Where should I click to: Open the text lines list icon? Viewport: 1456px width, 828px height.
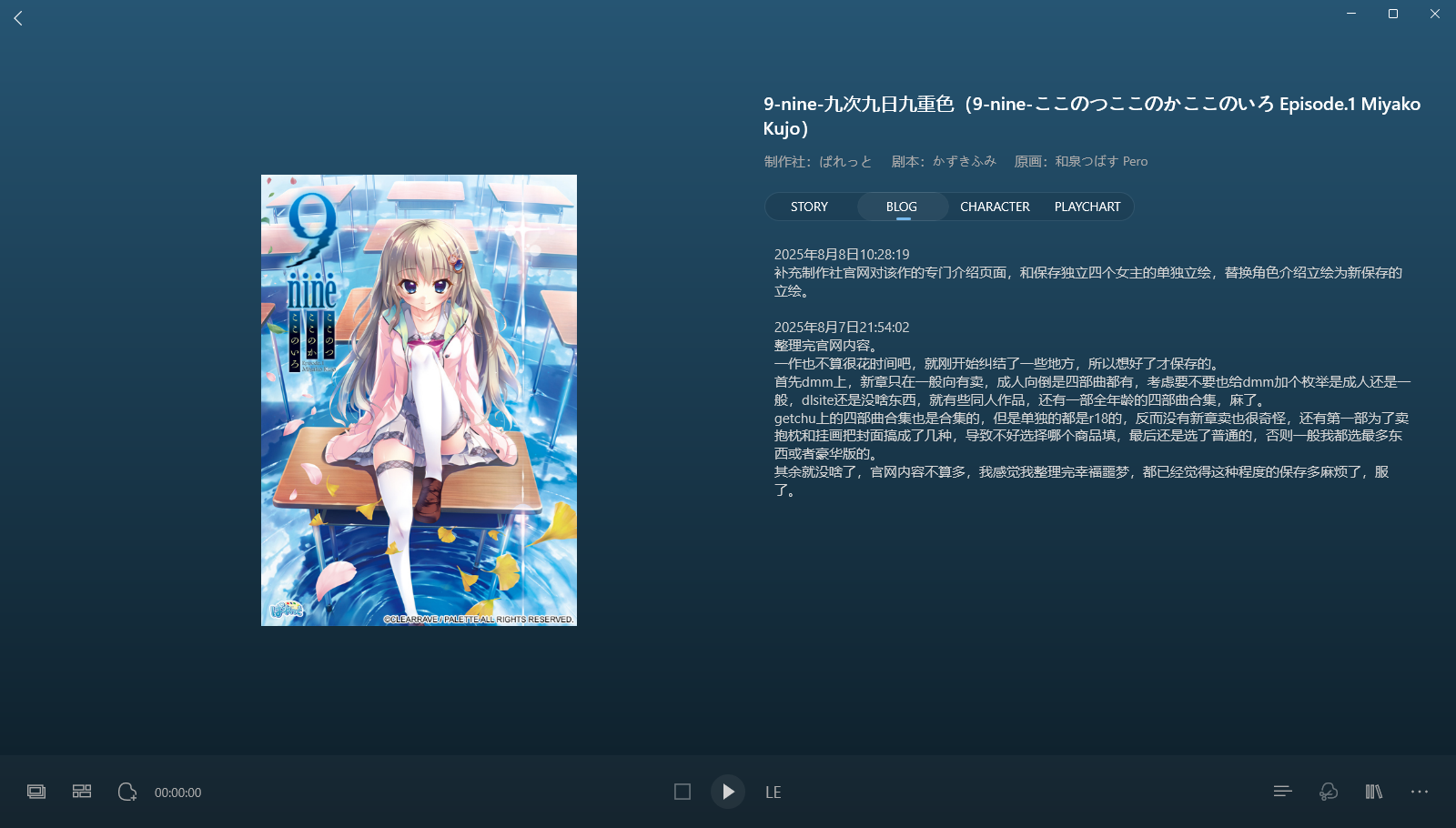coord(1283,792)
